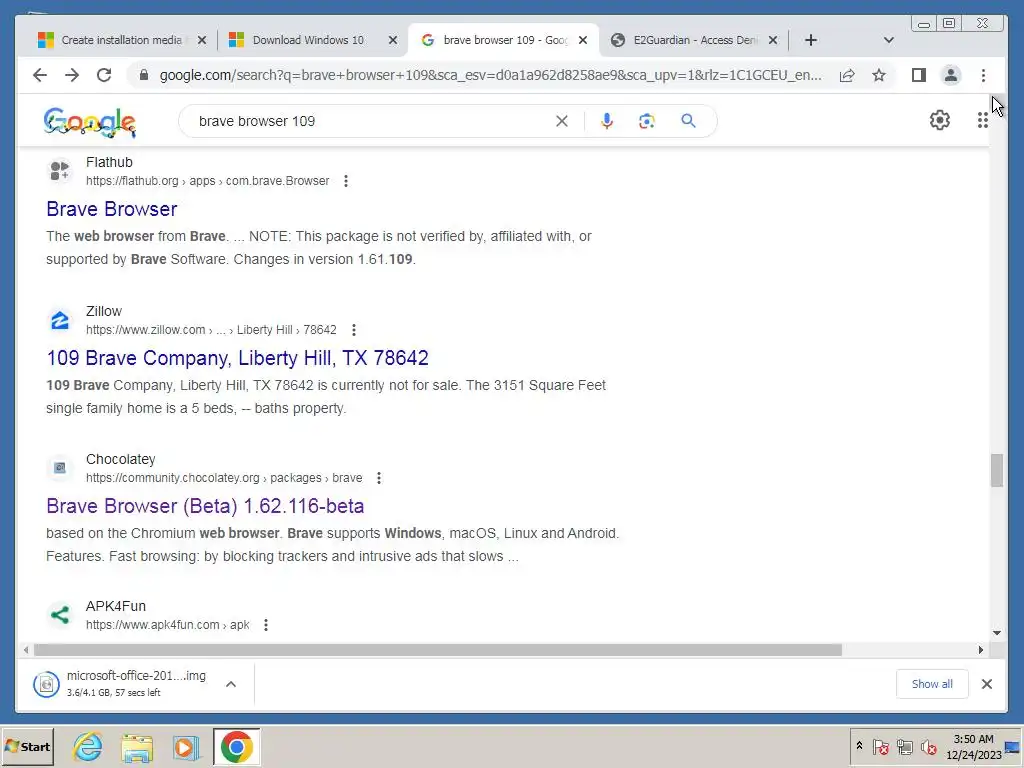Viewport: 1024px width, 768px height.
Task: Bookmark this page with the star icon
Action: [x=879, y=75]
